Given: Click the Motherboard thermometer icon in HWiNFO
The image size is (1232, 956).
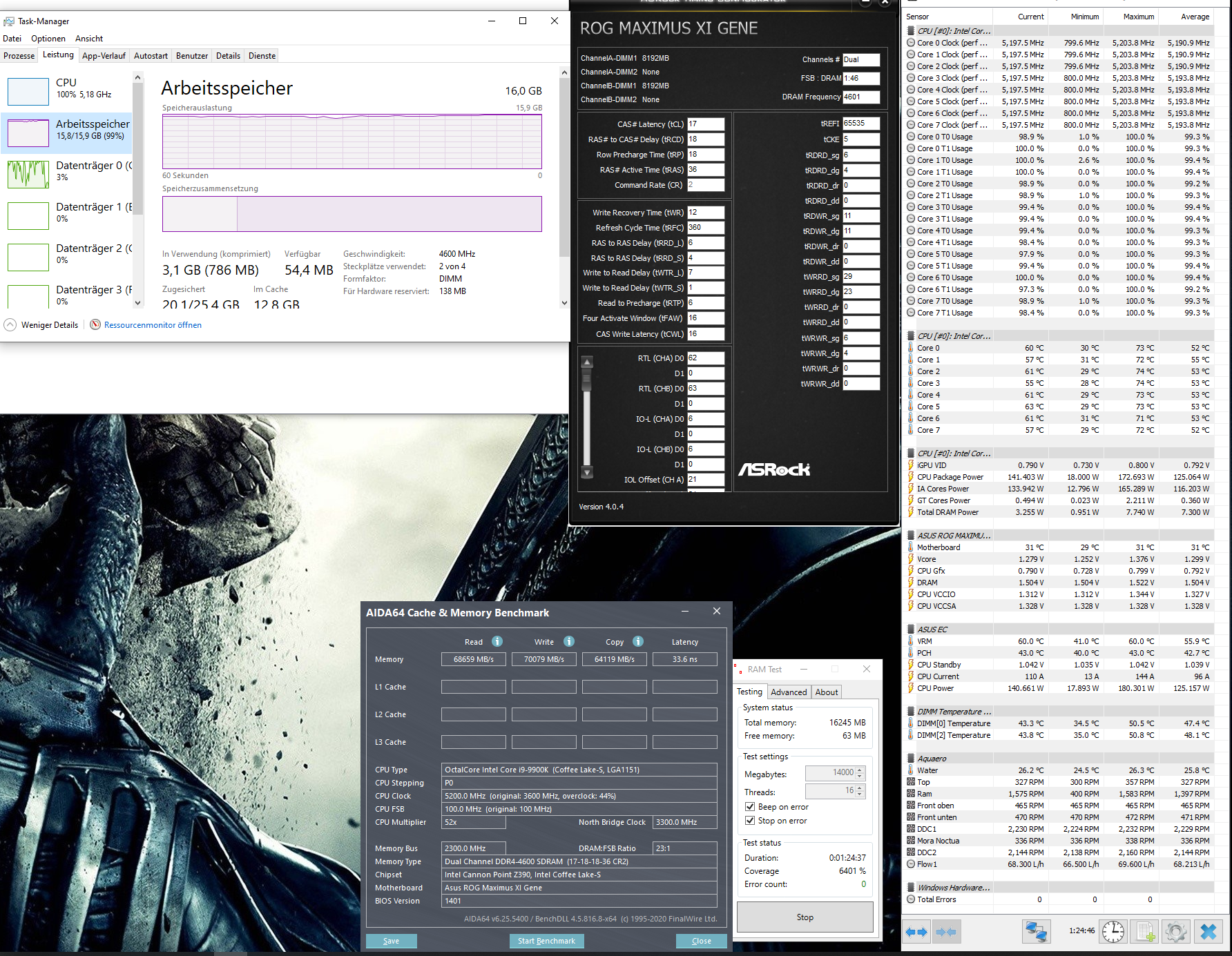Looking at the screenshot, I should 911,547.
